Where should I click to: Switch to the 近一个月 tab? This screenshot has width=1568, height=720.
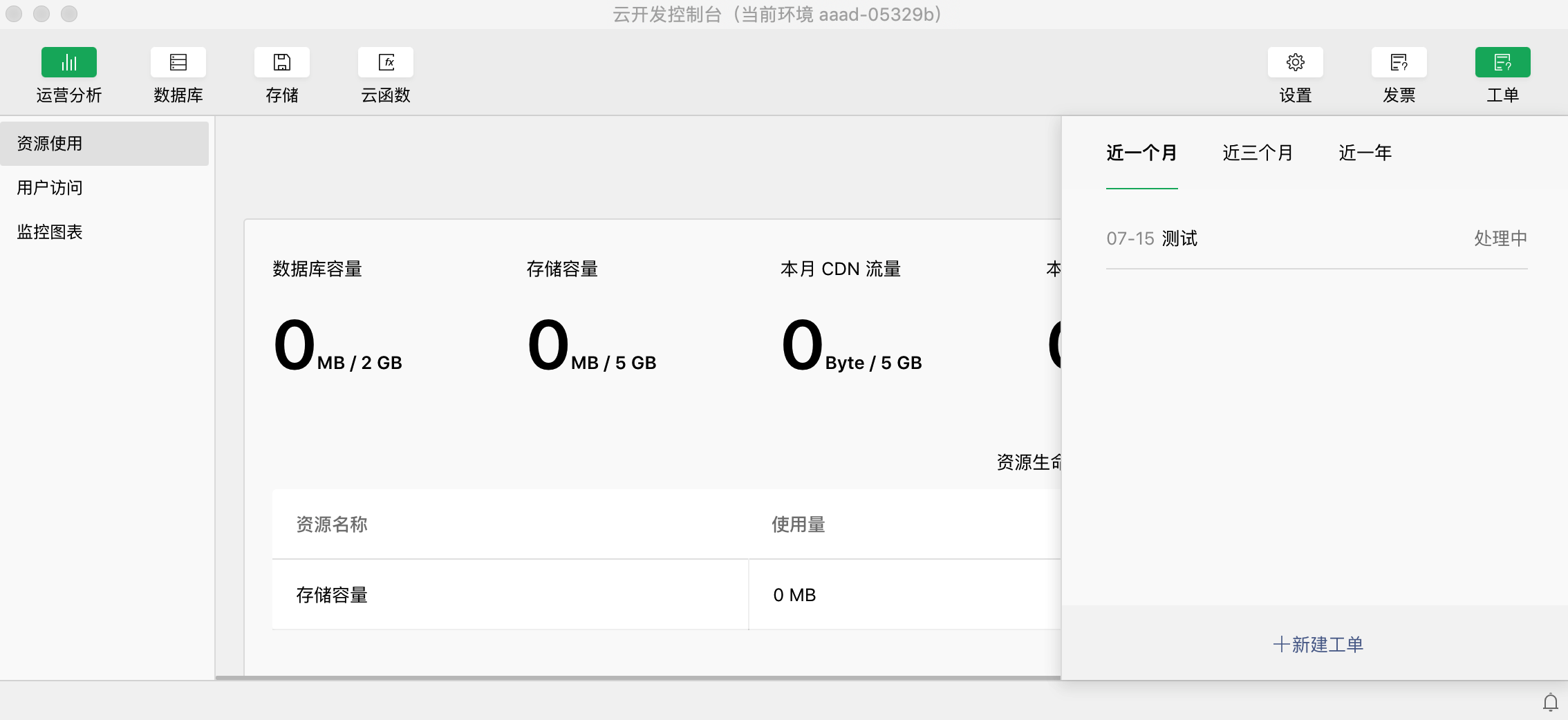1141,153
